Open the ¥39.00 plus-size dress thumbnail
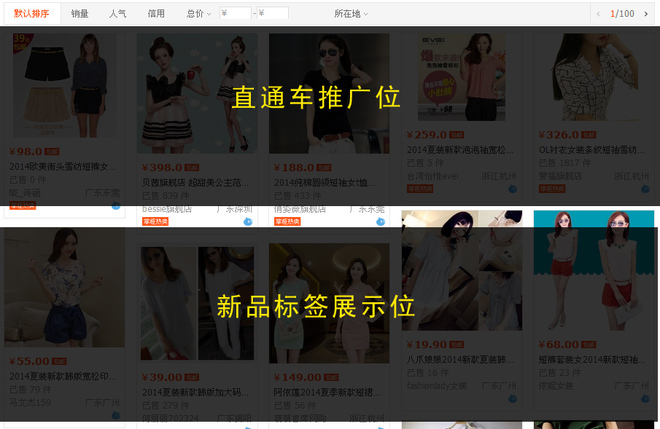This screenshot has width=660, height=429. 197,303
